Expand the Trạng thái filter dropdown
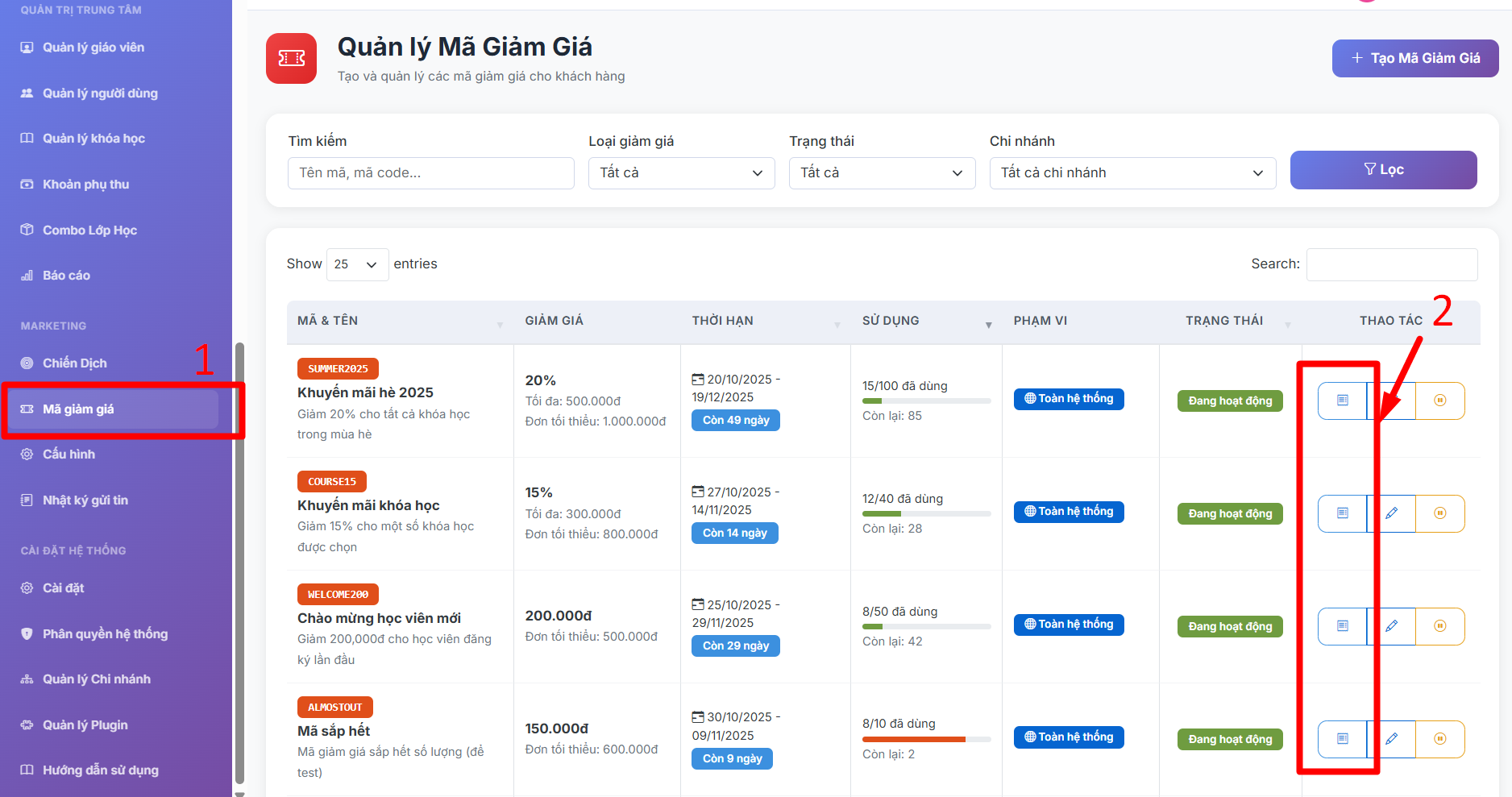This screenshot has width=1512, height=797. click(x=882, y=173)
